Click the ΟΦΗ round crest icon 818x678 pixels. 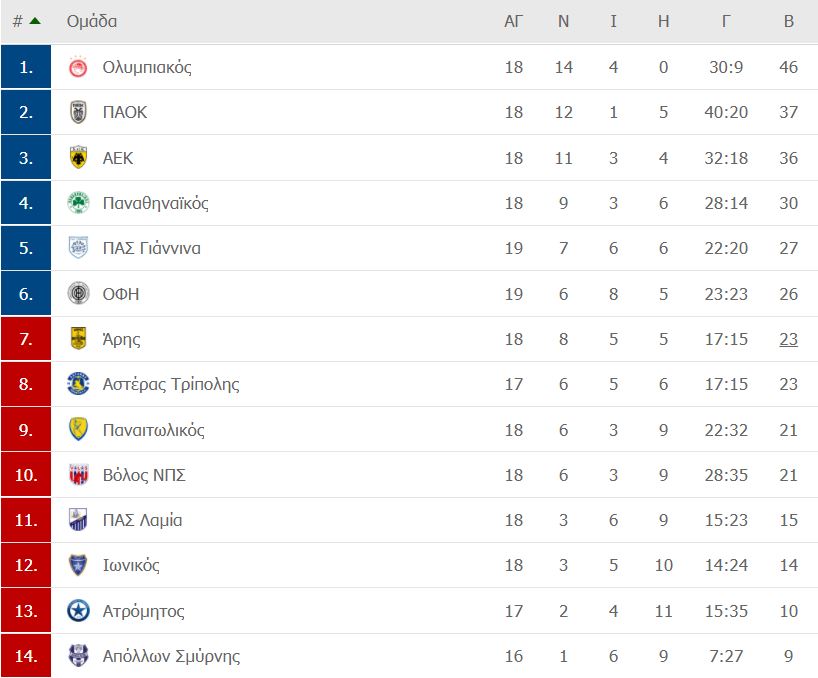(78, 294)
